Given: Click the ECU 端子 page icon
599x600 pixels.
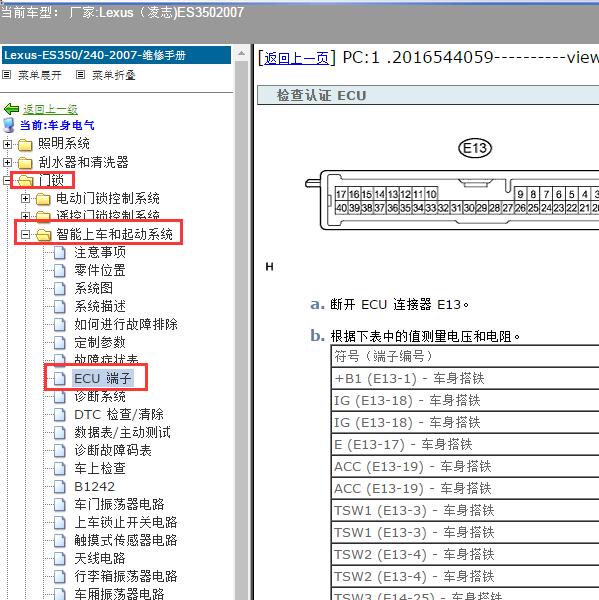Looking at the screenshot, I should click(59, 378).
